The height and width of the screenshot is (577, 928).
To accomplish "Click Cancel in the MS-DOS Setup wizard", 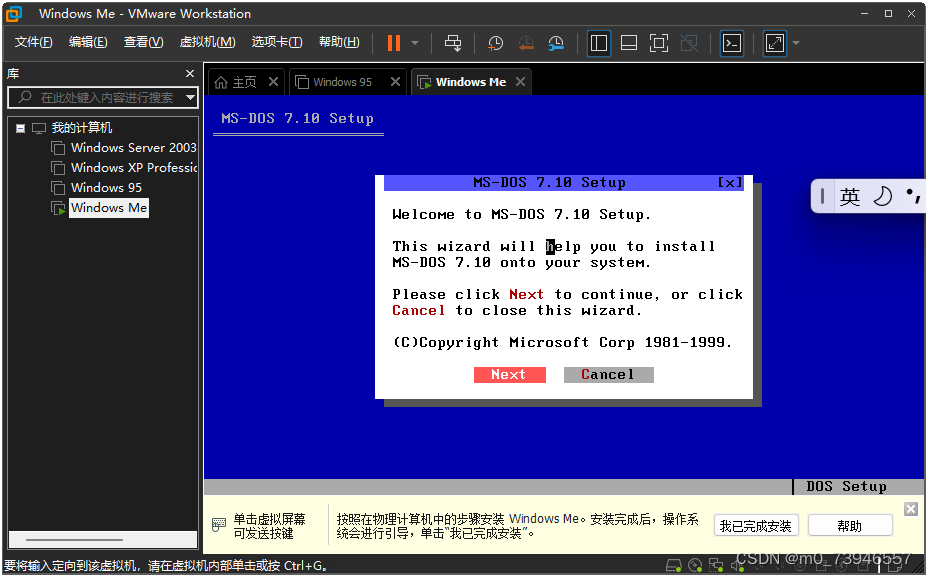I will (x=608, y=375).
